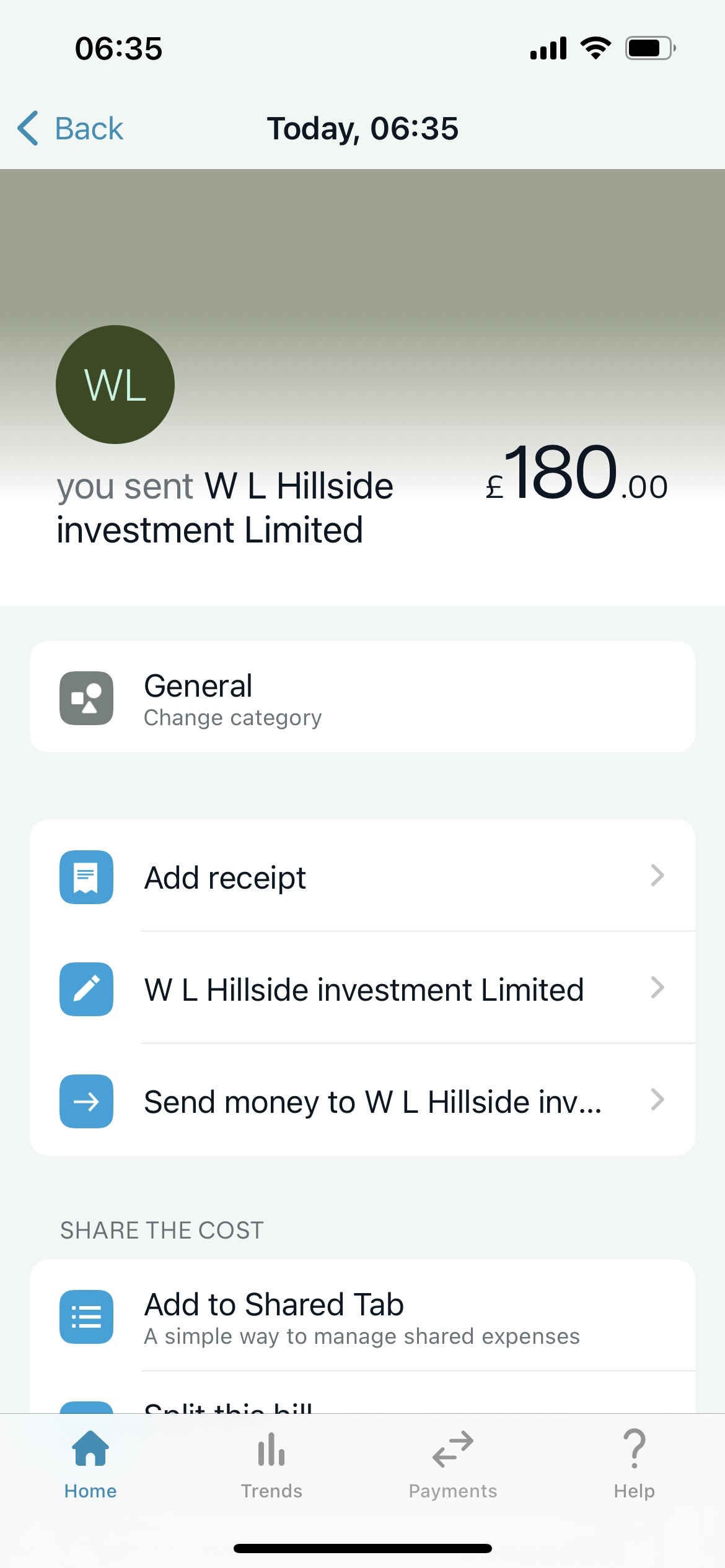Tap the blue arrow send-money icon

coord(86,1101)
